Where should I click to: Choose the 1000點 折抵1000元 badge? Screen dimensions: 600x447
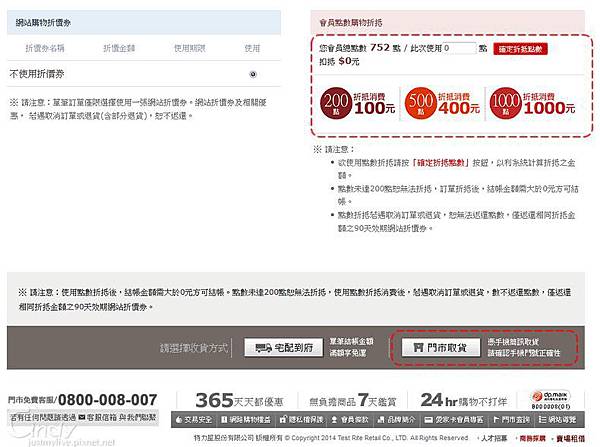(x=532, y=103)
